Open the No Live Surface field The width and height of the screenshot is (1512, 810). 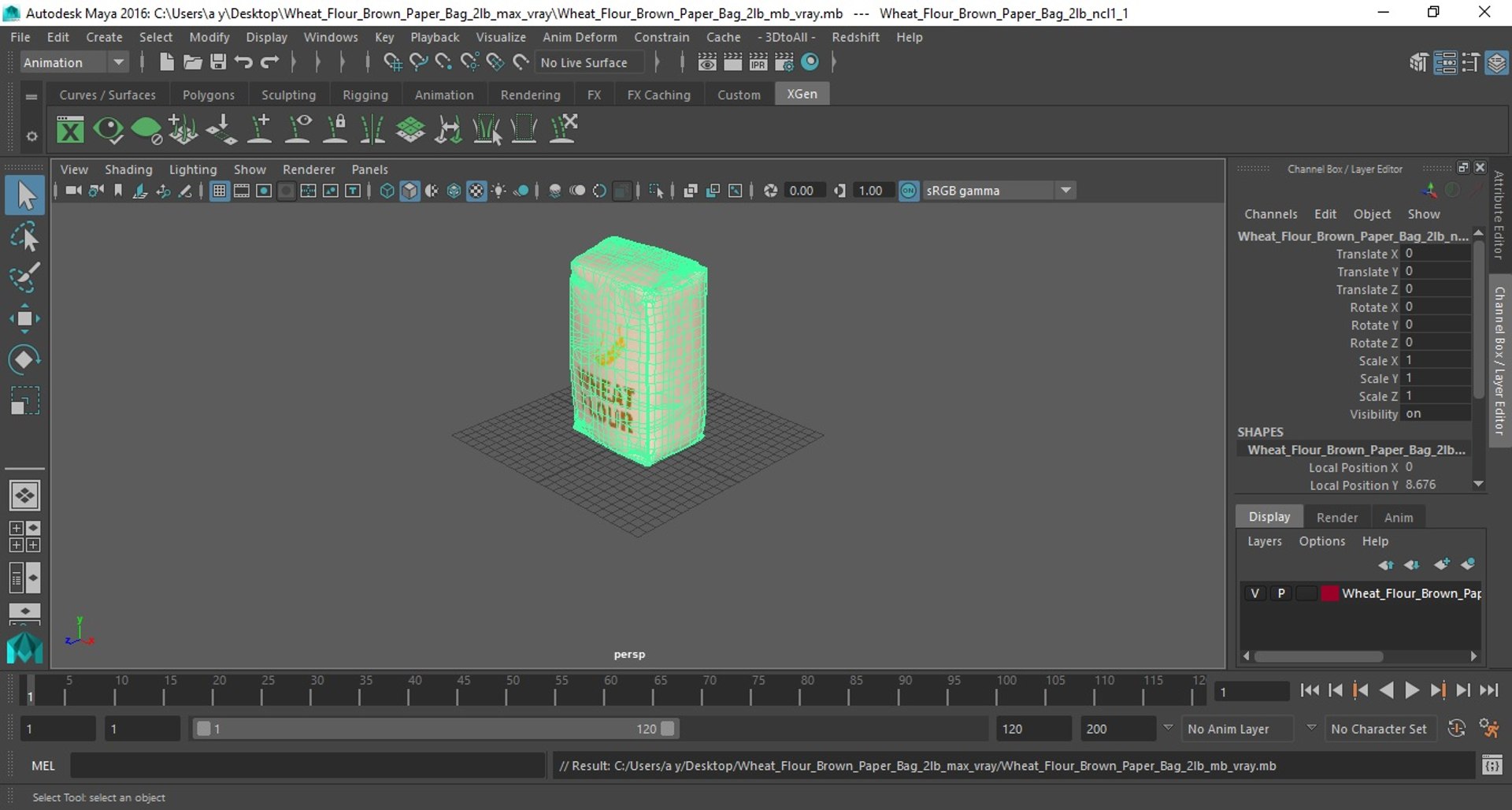(x=590, y=62)
